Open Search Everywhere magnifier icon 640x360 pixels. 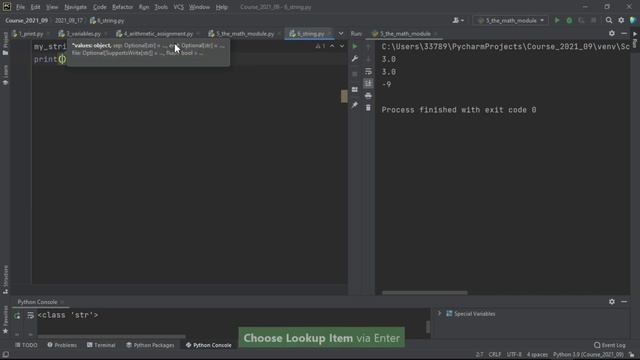click(x=609, y=20)
